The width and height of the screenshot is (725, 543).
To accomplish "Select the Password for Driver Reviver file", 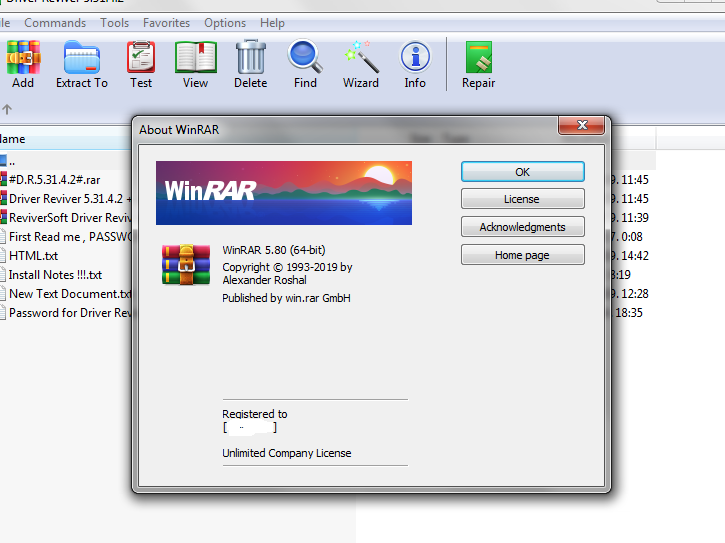I will pos(66,312).
